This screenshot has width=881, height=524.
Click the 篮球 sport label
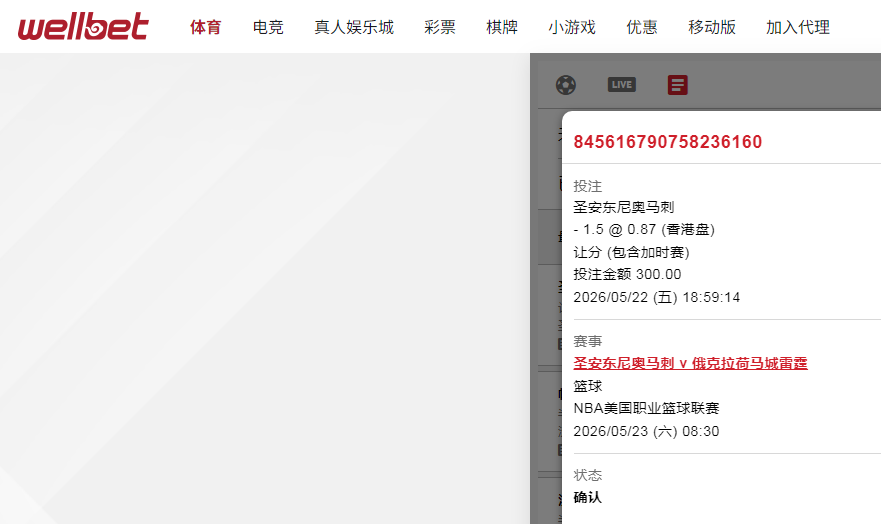588,386
